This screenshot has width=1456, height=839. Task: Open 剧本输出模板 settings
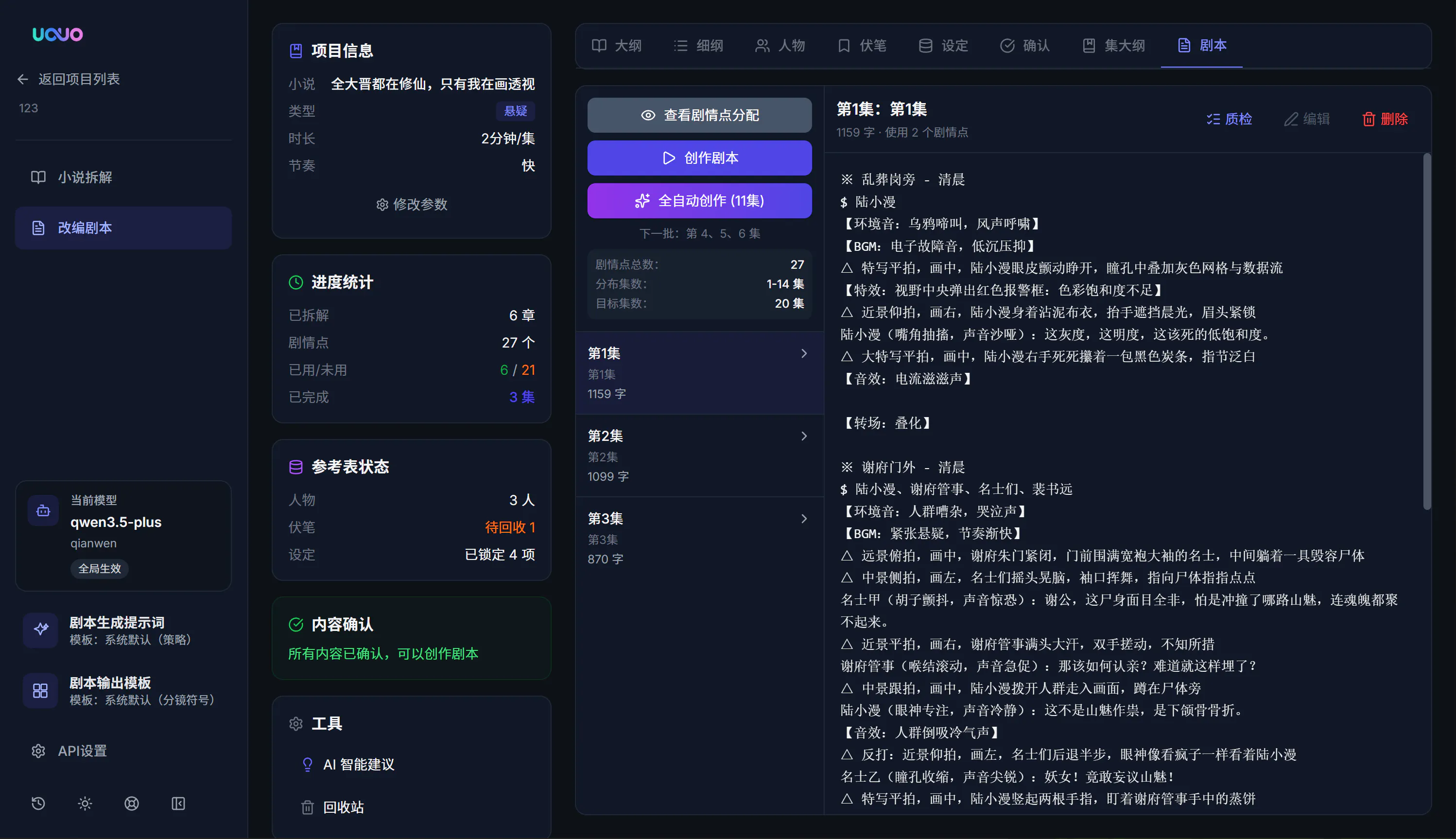(x=123, y=690)
